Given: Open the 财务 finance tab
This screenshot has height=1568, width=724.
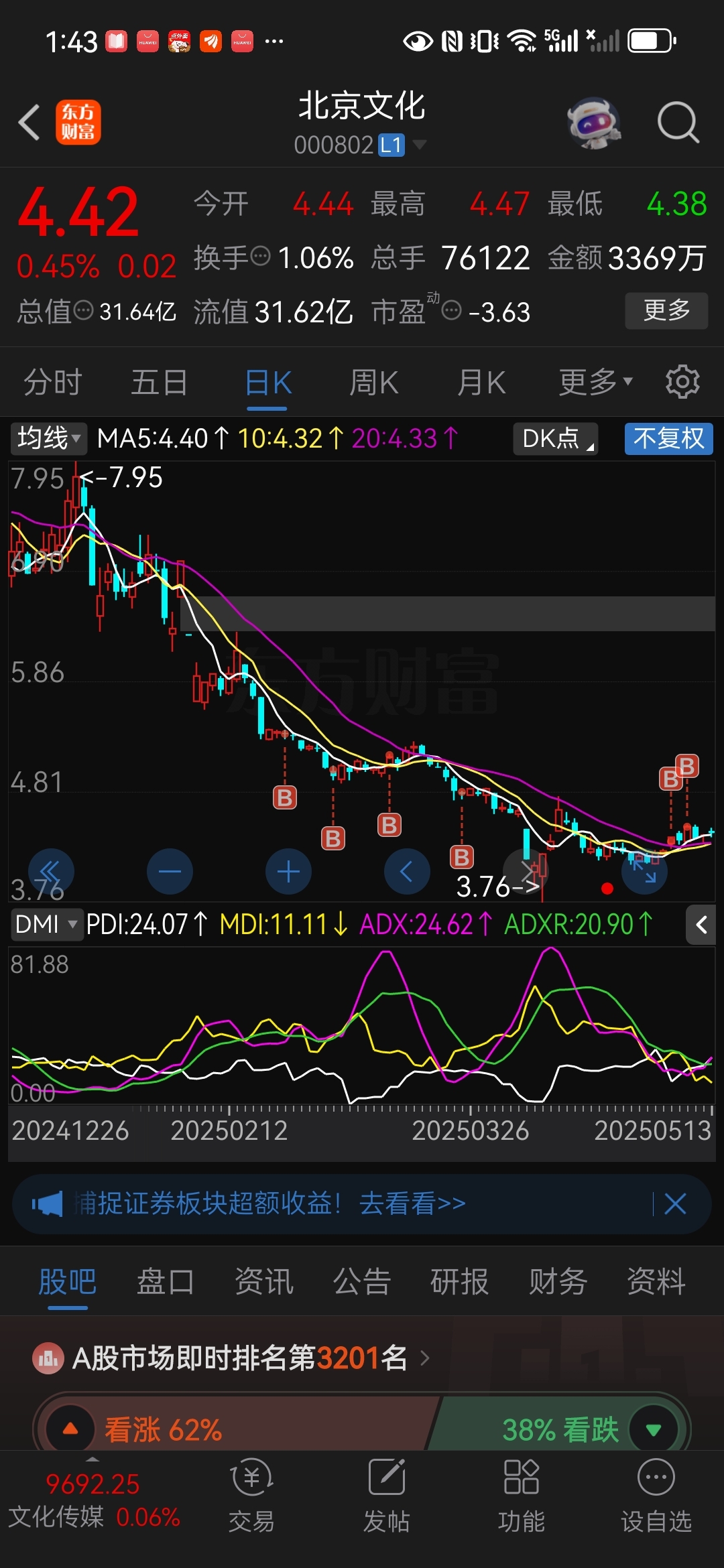Looking at the screenshot, I should [558, 1282].
